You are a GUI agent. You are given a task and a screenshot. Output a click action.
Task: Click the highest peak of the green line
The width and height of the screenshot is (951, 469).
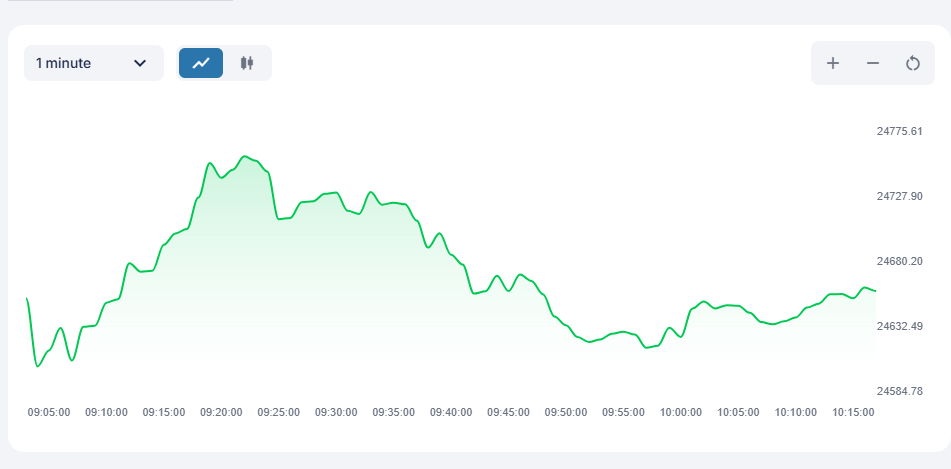pos(245,156)
